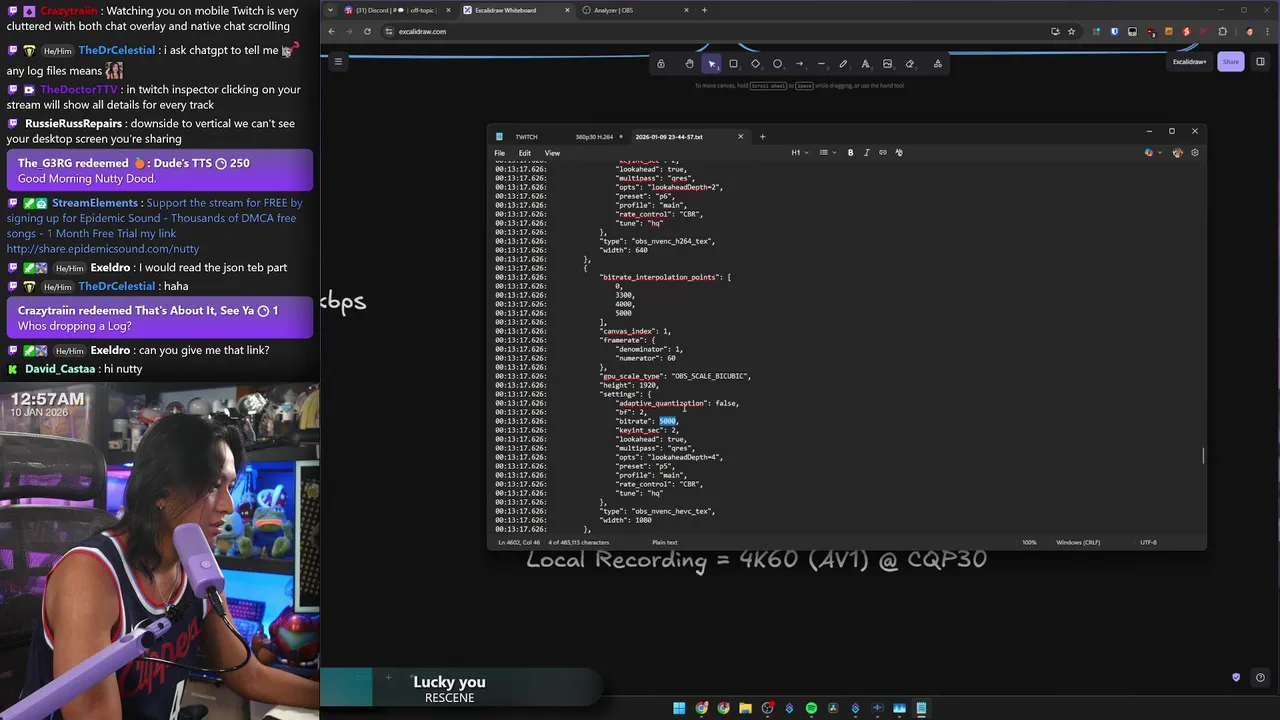Select the Ellipse shape tool
The width and height of the screenshot is (1280, 720).
777,64
